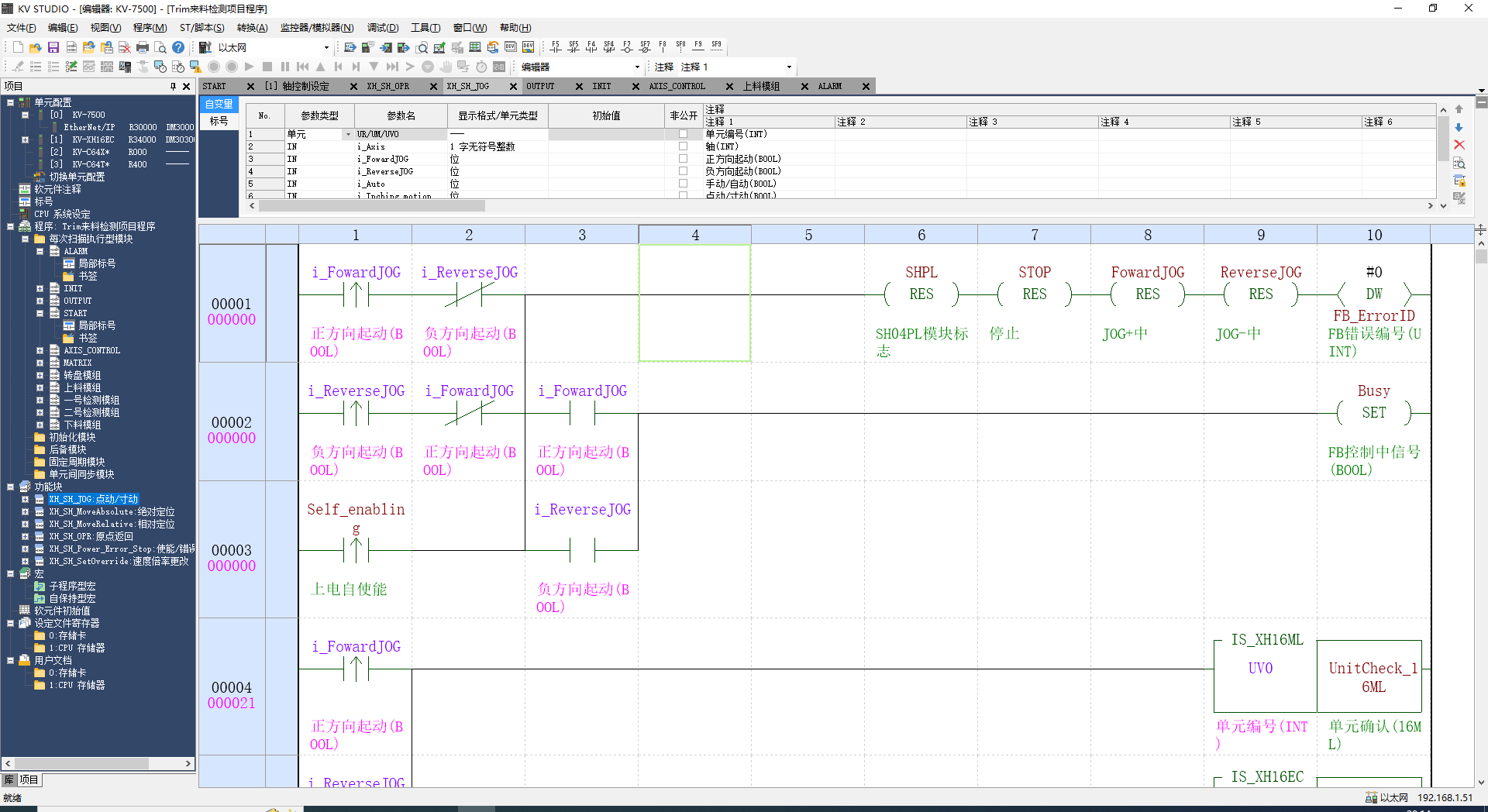Search variables with magnifier icon

(1459, 163)
